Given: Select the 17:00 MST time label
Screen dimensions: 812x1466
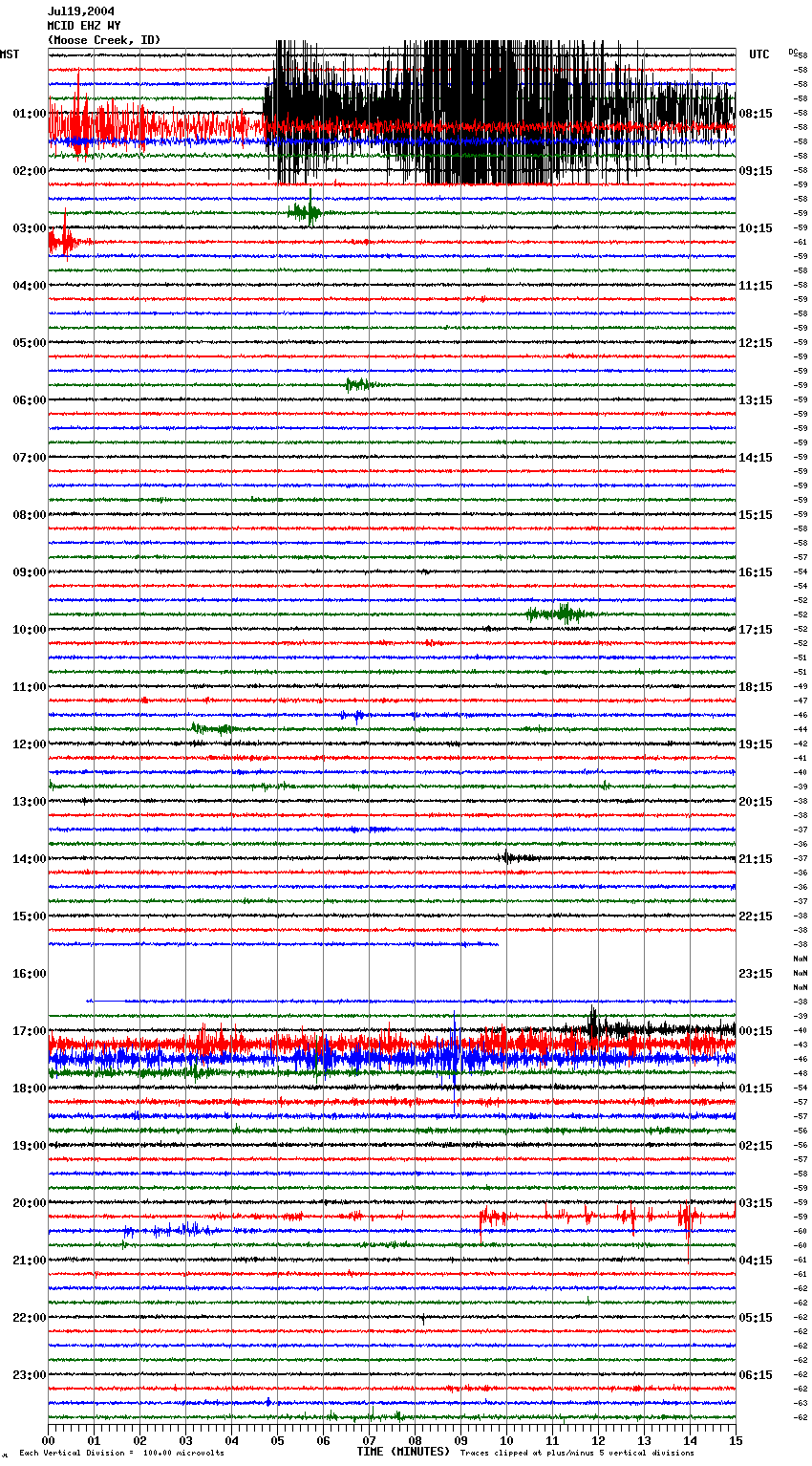Looking at the screenshot, I should [30, 1030].
